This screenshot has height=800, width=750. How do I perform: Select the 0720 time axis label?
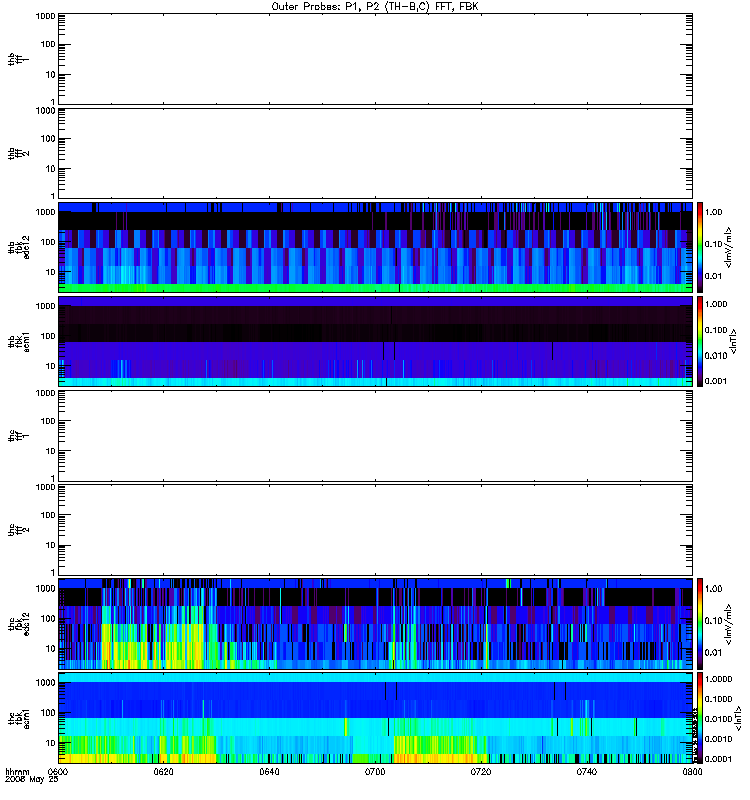[481, 772]
